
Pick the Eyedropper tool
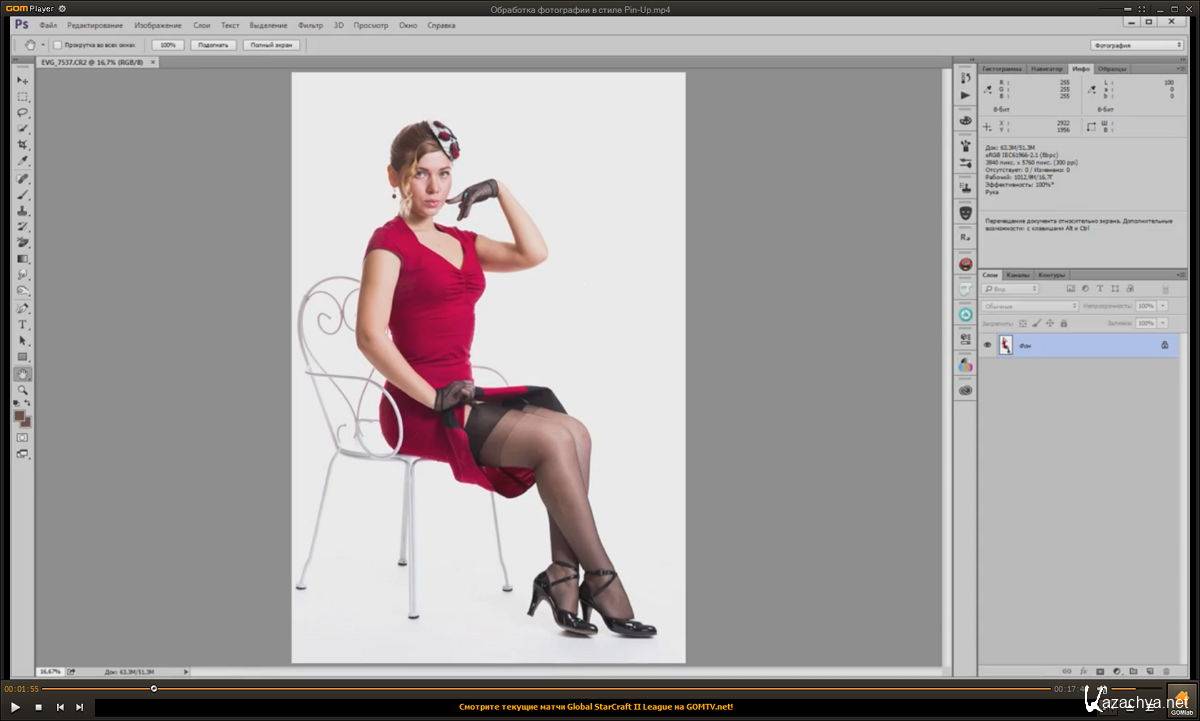[22, 161]
